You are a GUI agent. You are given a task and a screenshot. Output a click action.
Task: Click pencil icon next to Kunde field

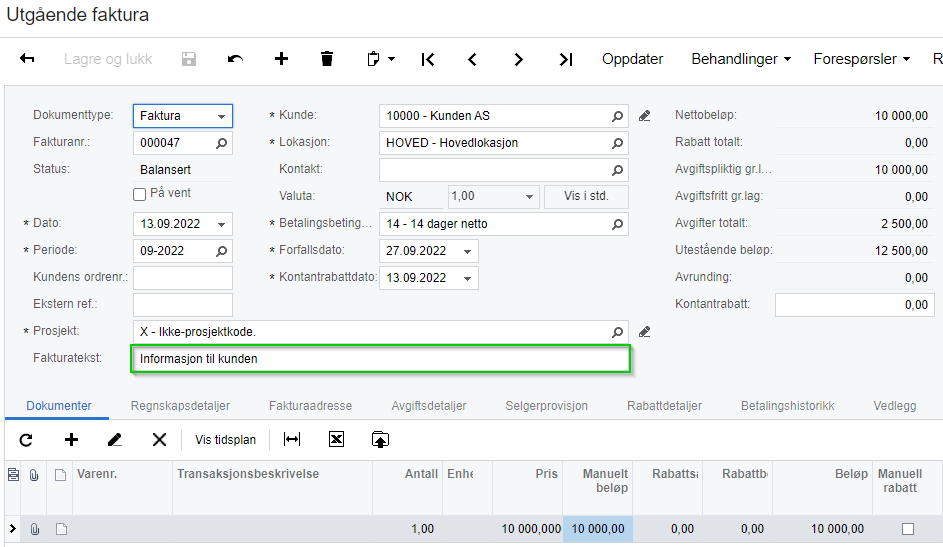(645, 116)
